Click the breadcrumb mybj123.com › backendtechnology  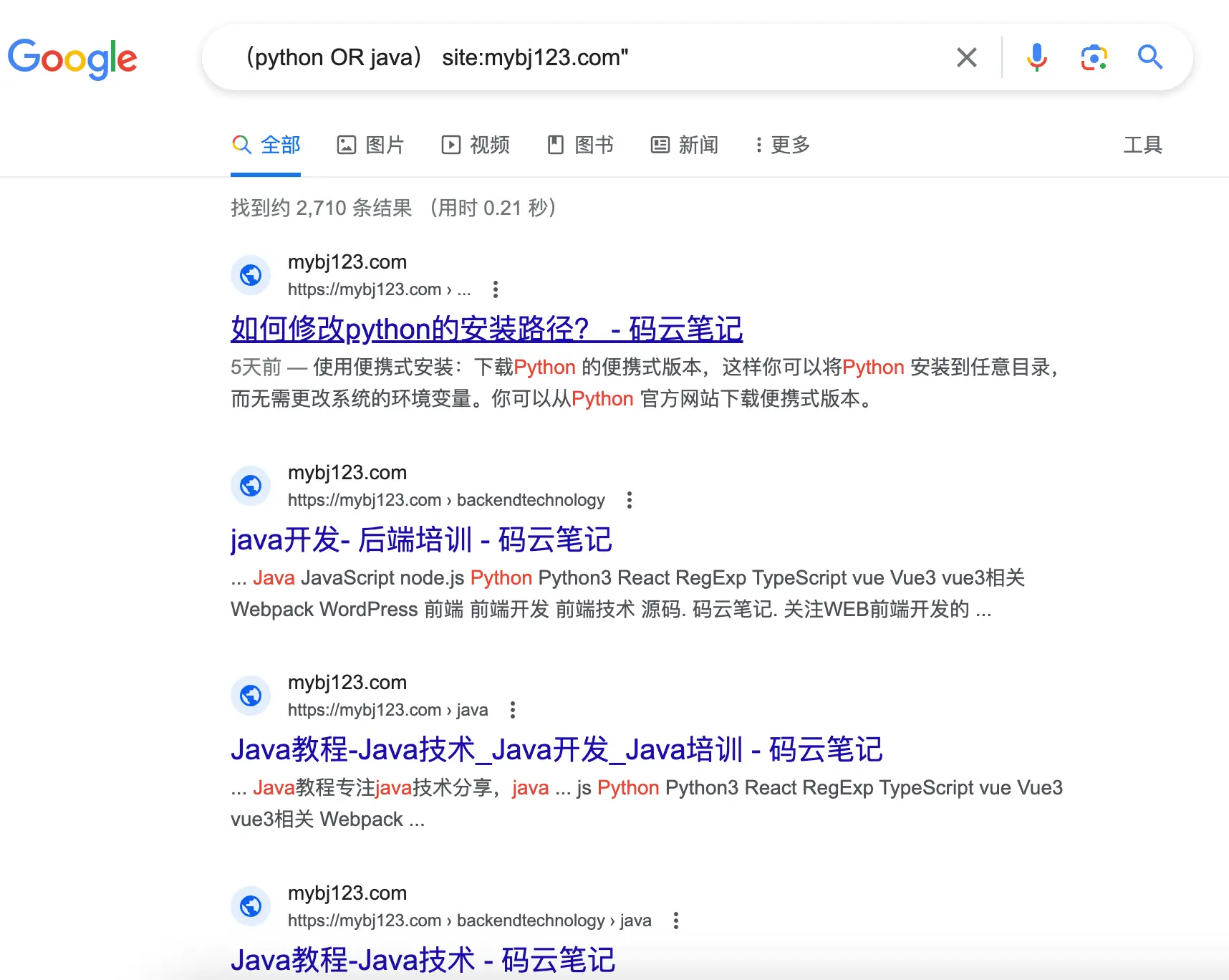point(446,500)
